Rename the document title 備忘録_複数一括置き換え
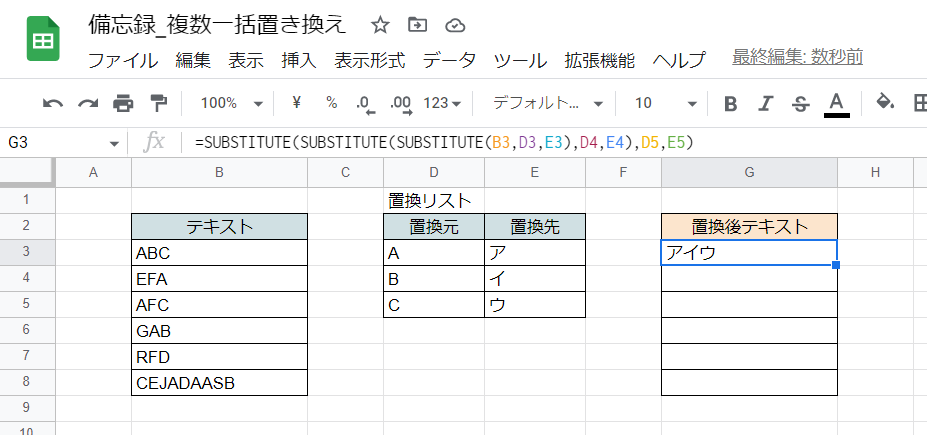 click(217, 25)
